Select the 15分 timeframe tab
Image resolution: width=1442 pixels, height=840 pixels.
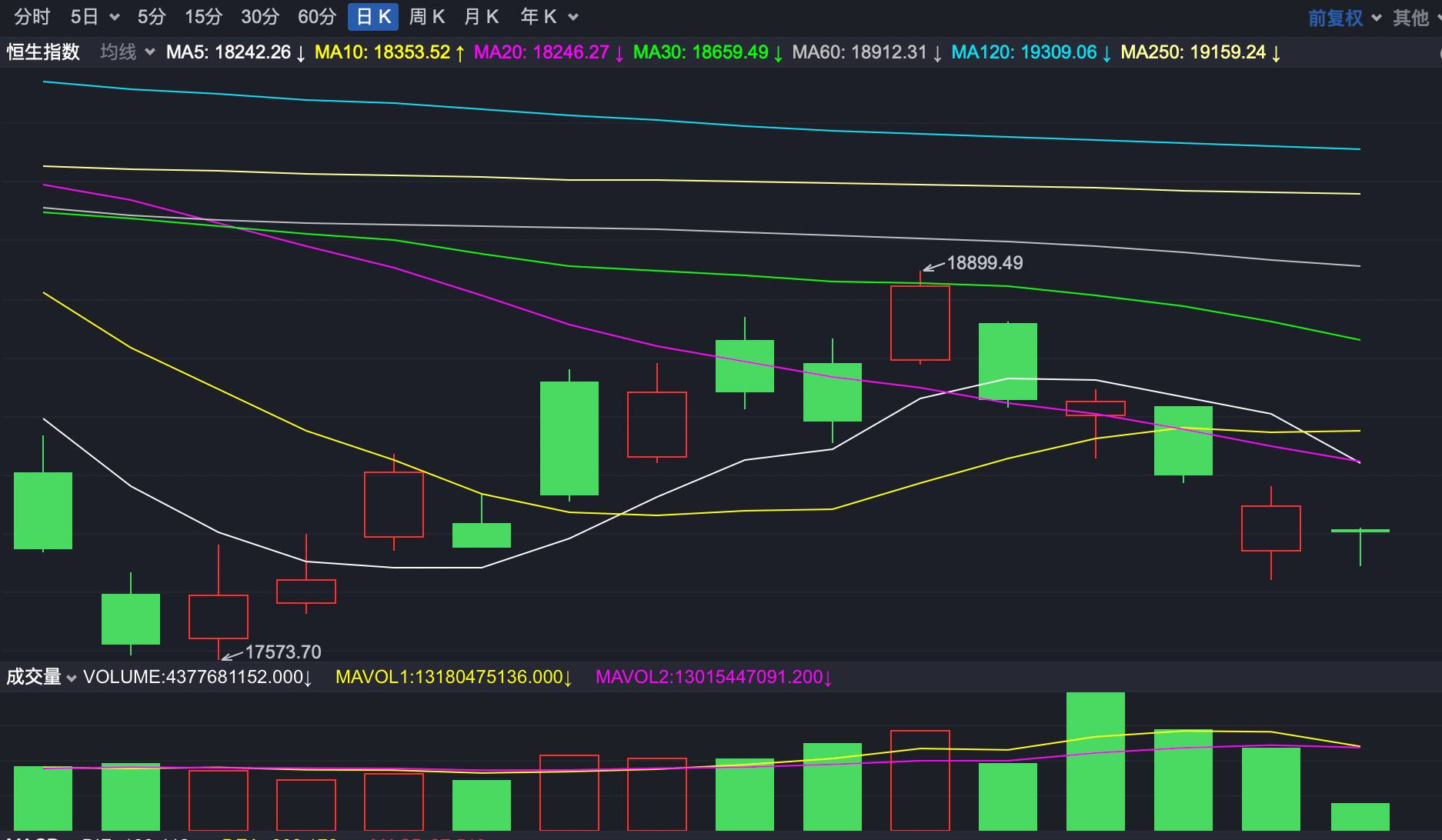tap(203, 17)
